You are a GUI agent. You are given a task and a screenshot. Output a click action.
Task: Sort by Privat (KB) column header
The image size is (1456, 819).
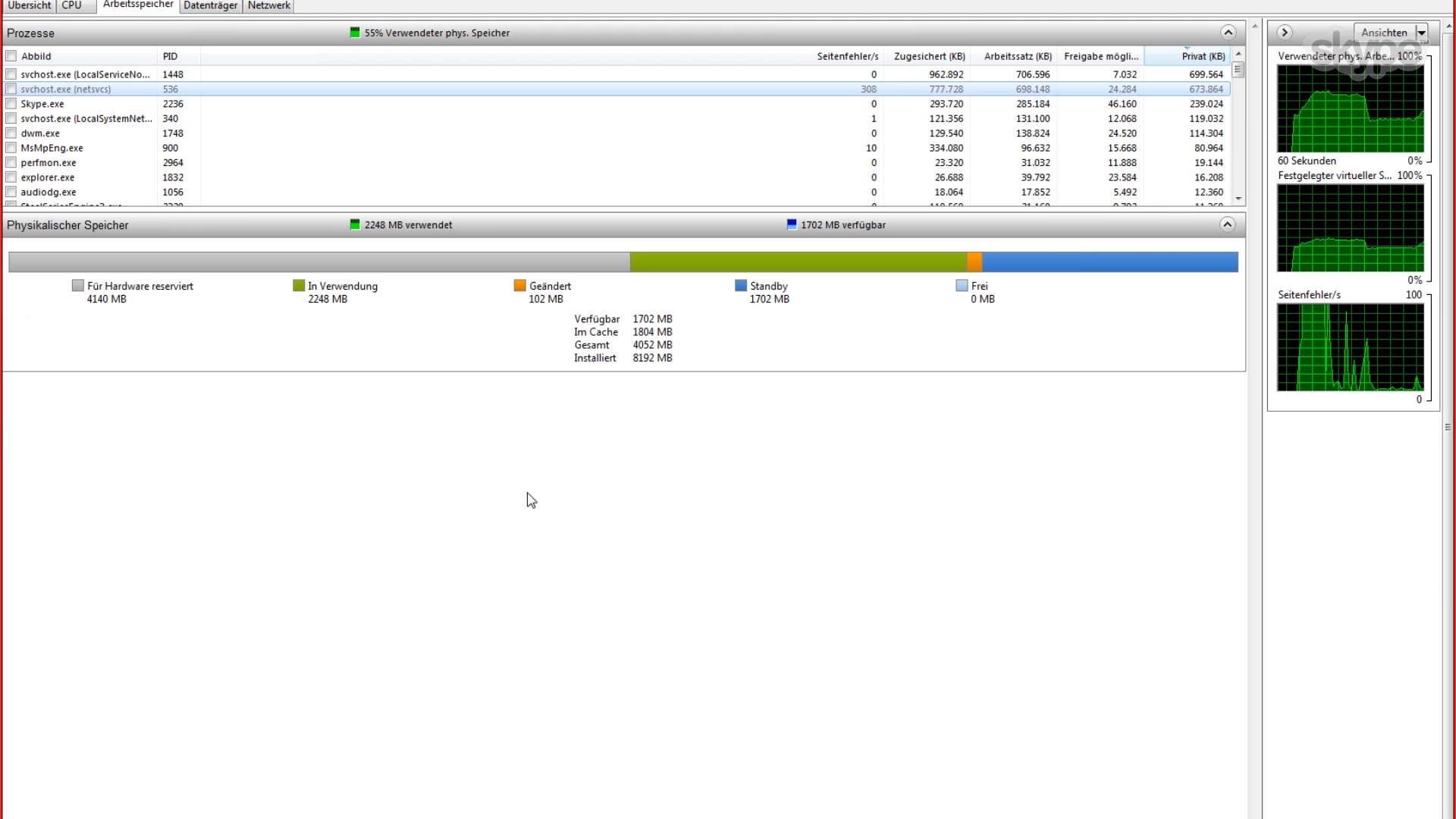(x=1202, y=56)
